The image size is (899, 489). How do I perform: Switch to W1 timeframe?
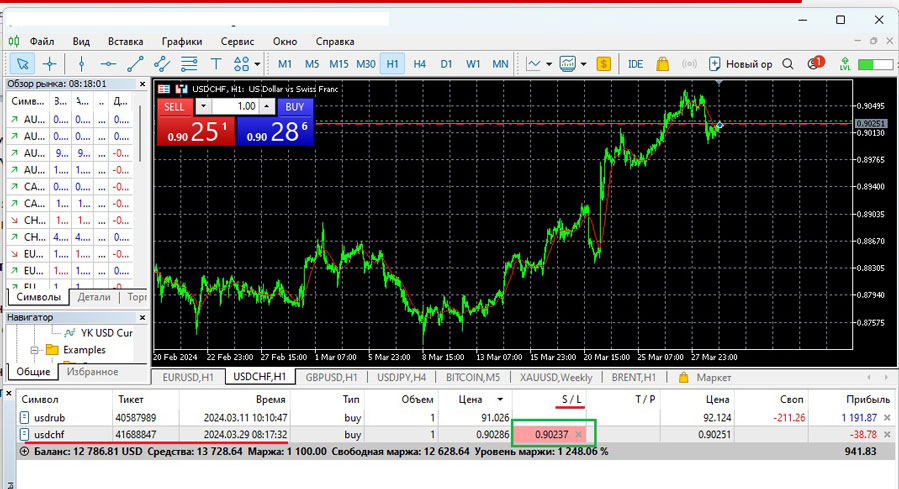[473, 64]
